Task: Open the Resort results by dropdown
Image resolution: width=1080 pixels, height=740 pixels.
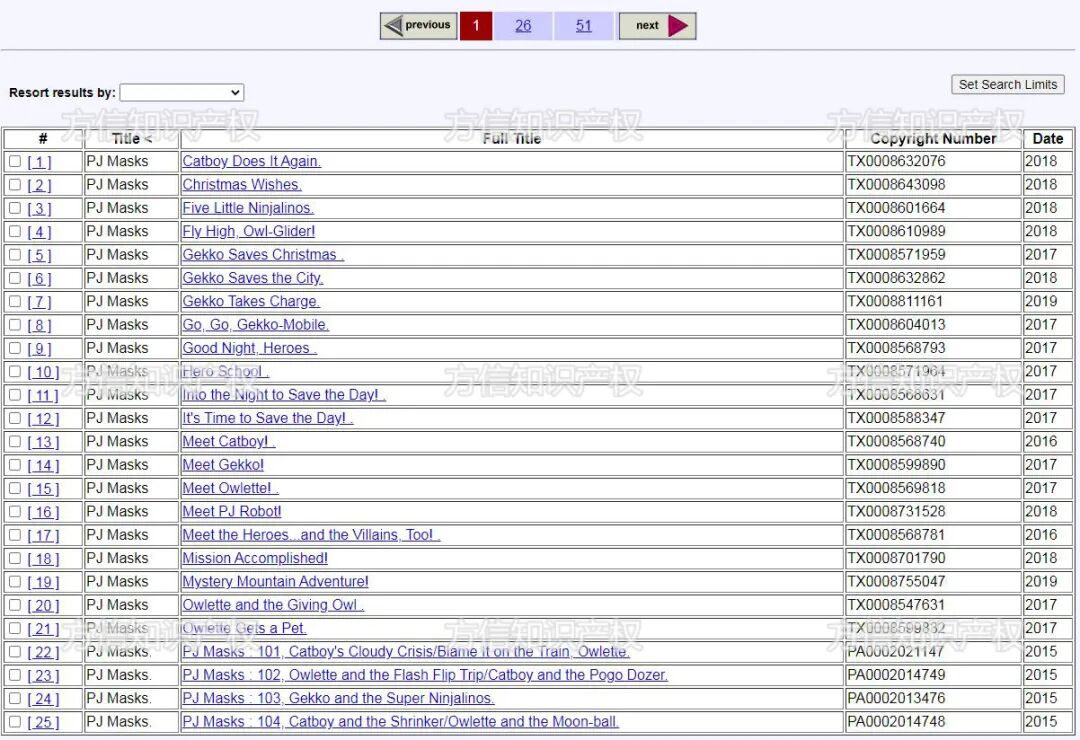Action: 182,92
